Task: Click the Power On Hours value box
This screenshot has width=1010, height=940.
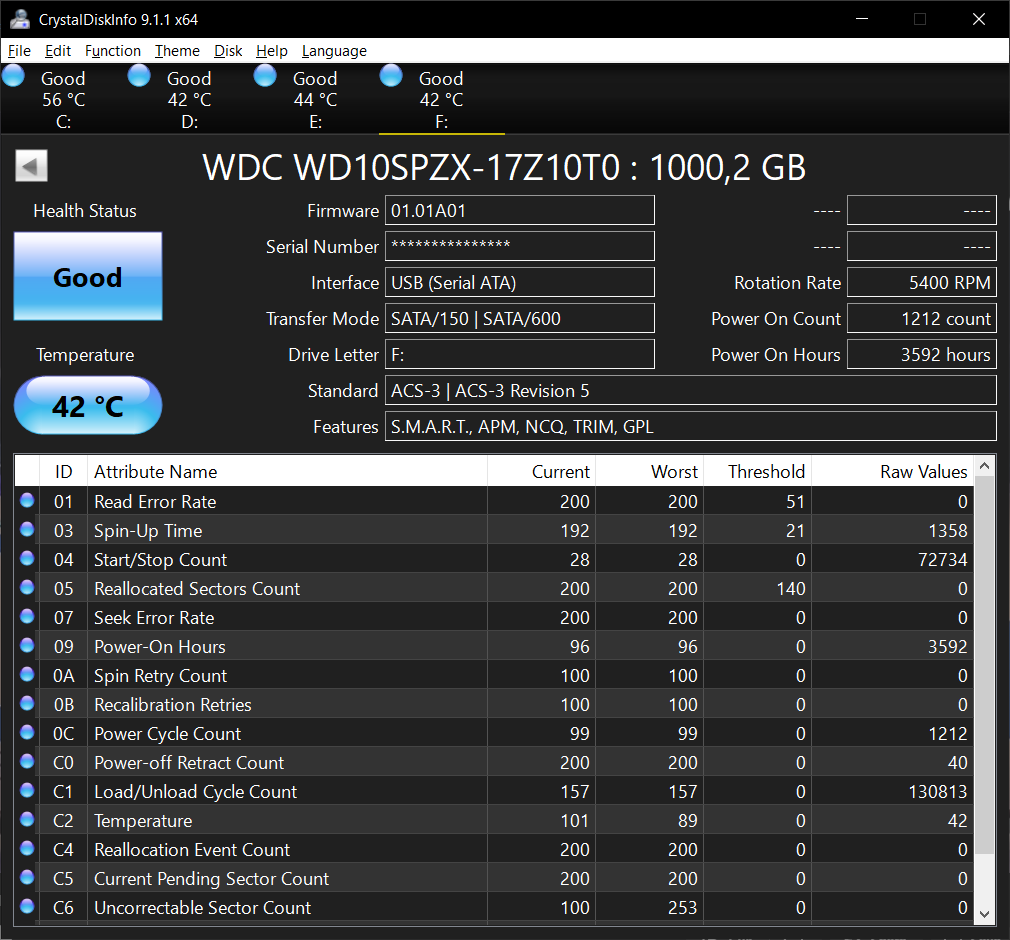Action: 922,354
